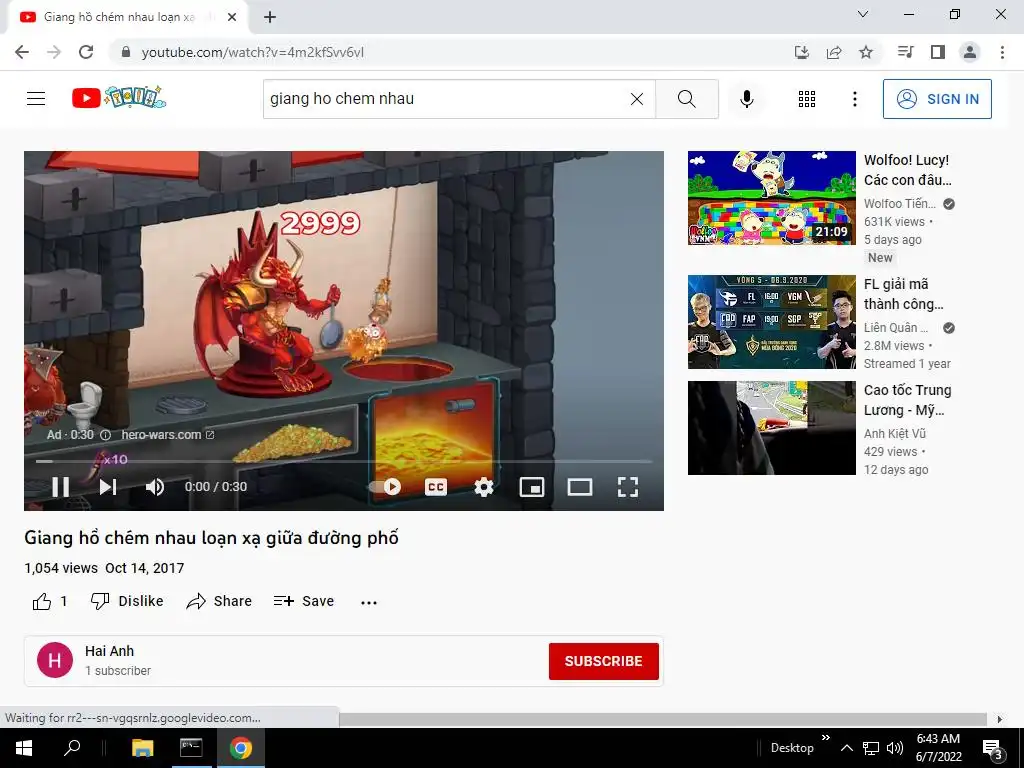Open the taskbar volume icon
Viewport: 1024px width, 768px height.
click(895, 748)
